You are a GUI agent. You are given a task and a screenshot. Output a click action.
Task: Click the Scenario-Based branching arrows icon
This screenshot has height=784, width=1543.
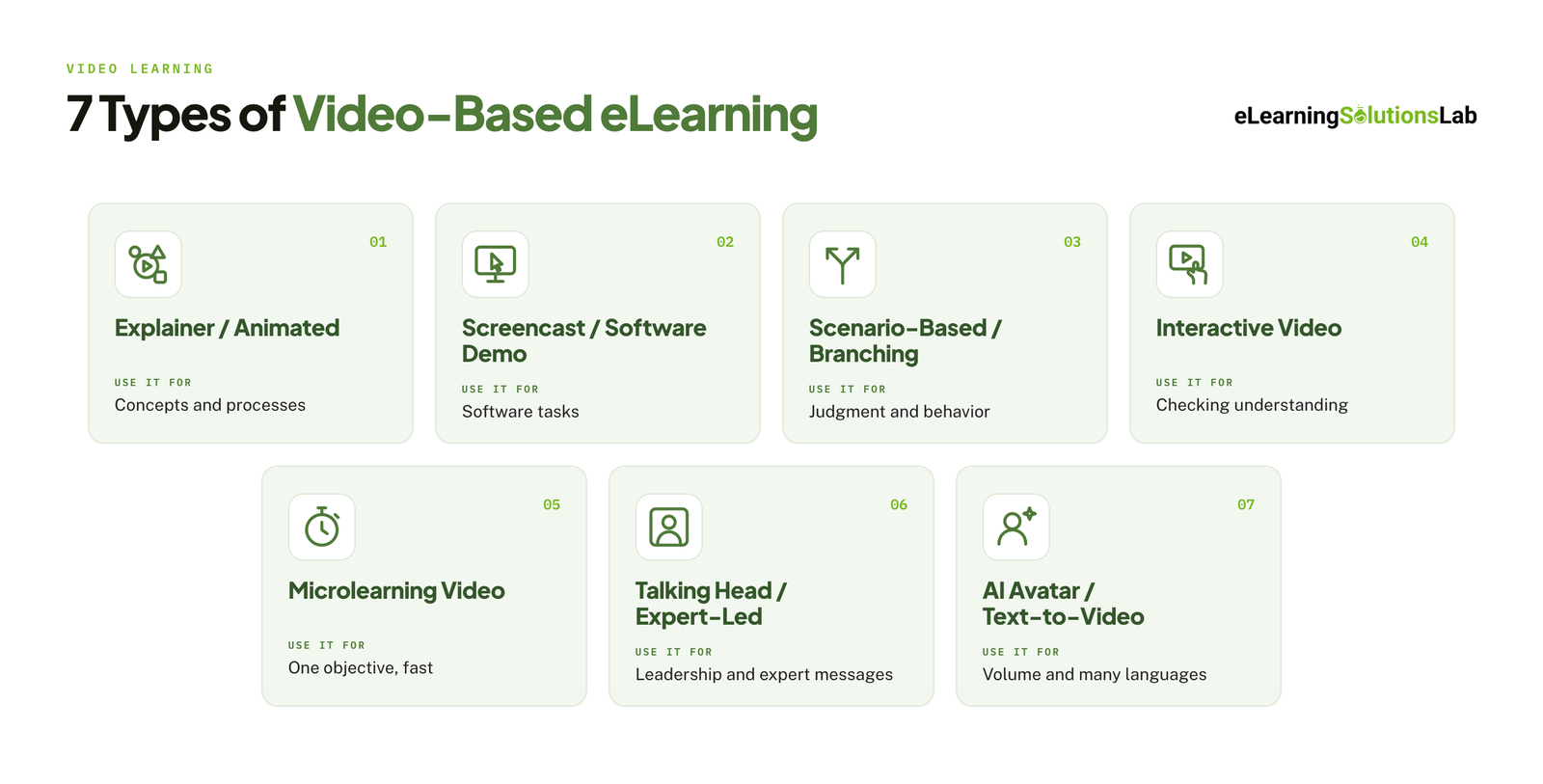pos(843,264)
